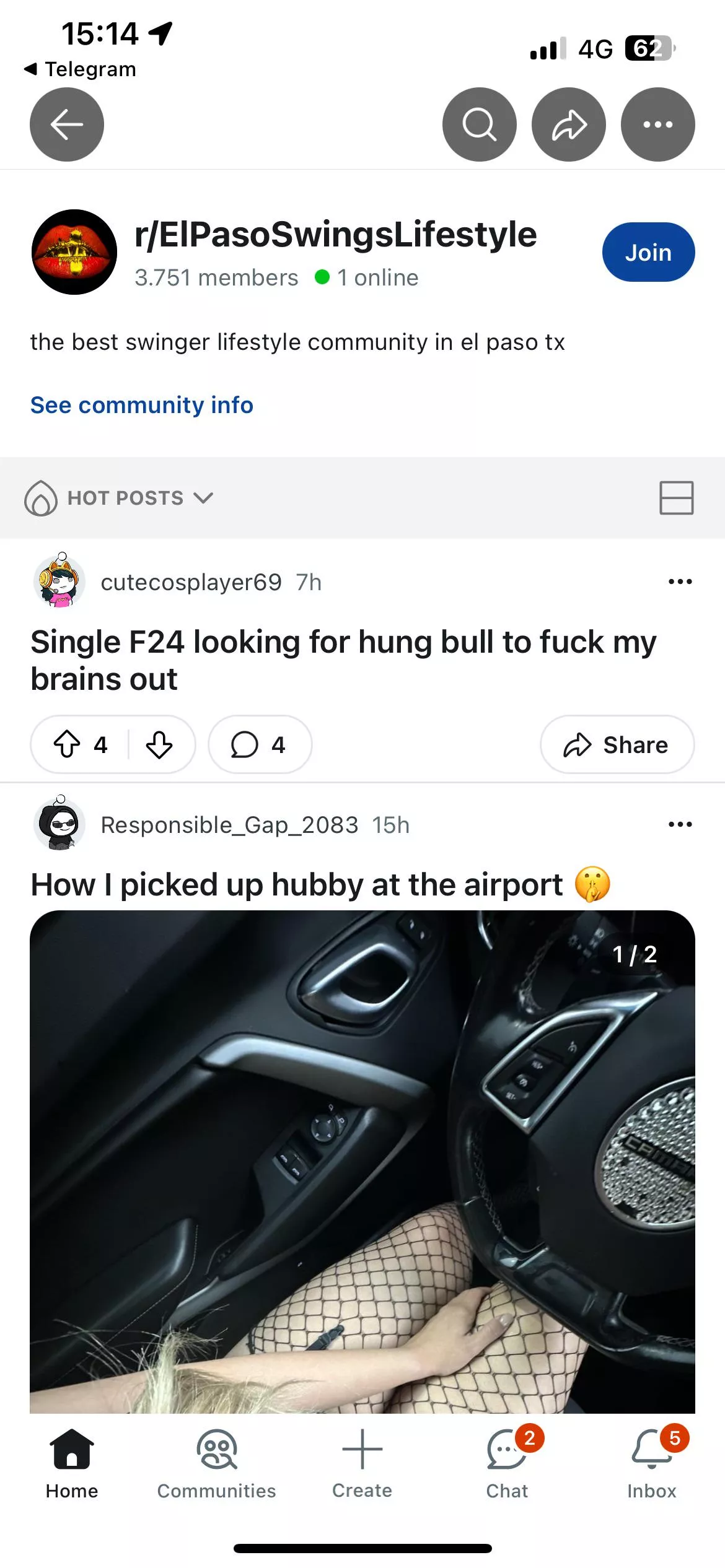725x1568 pixels.
Task: Open the See community info link
Action: coord(142,405)
